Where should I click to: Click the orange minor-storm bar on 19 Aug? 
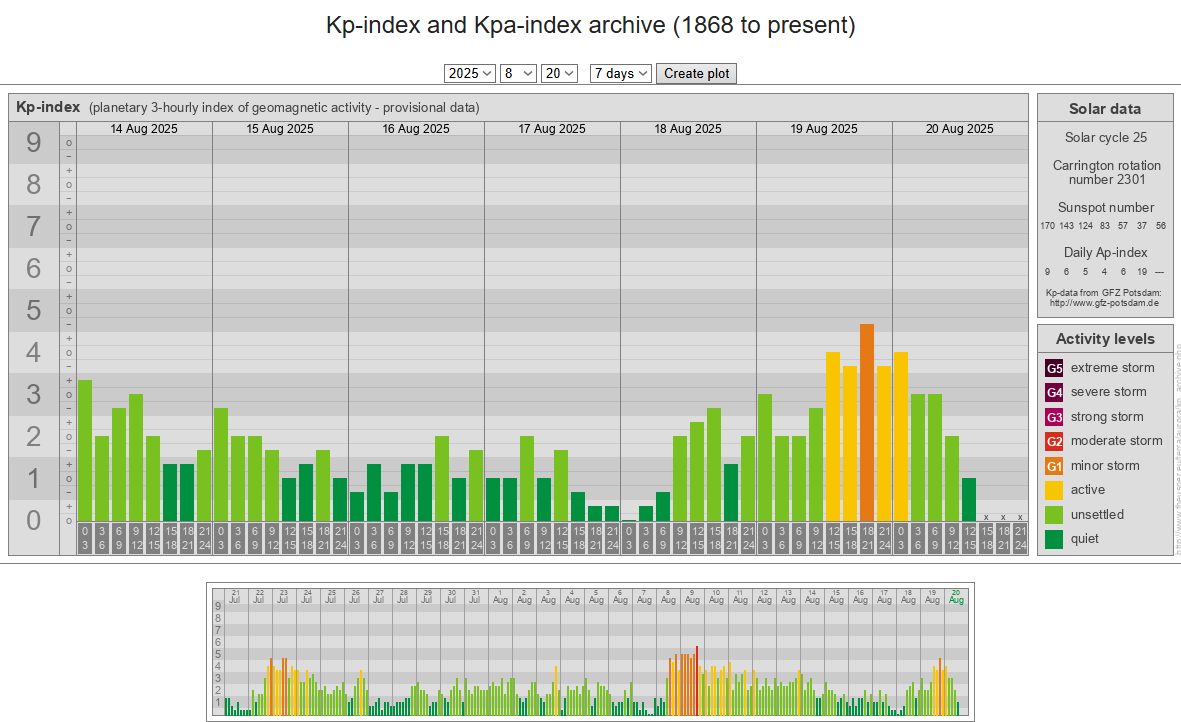(867, 422)
